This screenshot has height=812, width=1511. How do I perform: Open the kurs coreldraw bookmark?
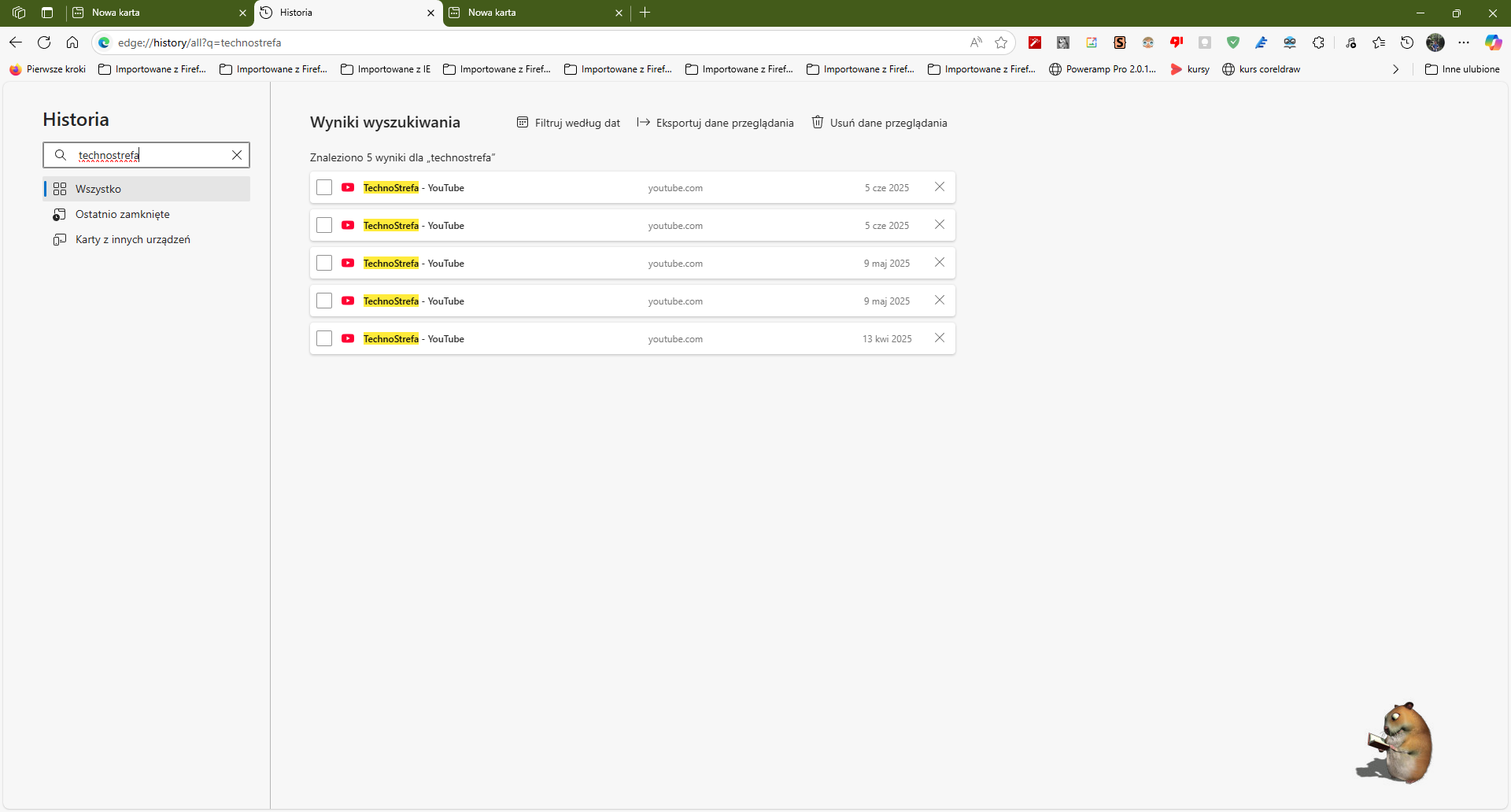coord(1261,69)
